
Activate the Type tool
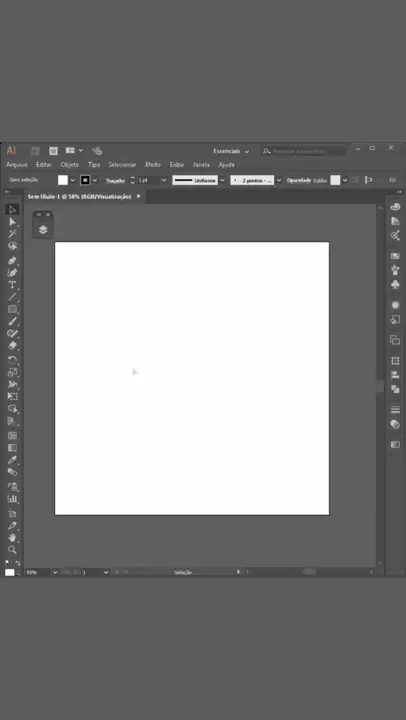12,285
